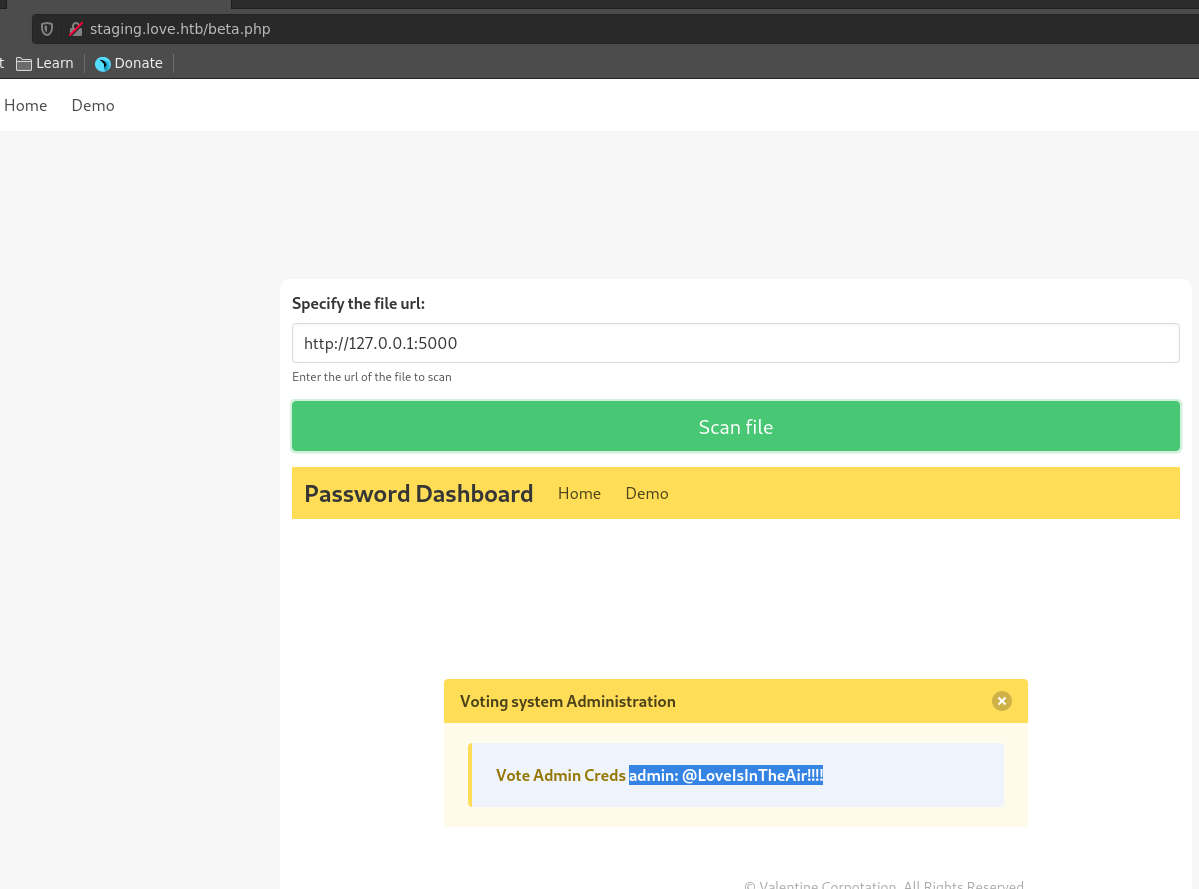Click the tracking protection shield icon
1199x889 pixels.
[47, 29]
